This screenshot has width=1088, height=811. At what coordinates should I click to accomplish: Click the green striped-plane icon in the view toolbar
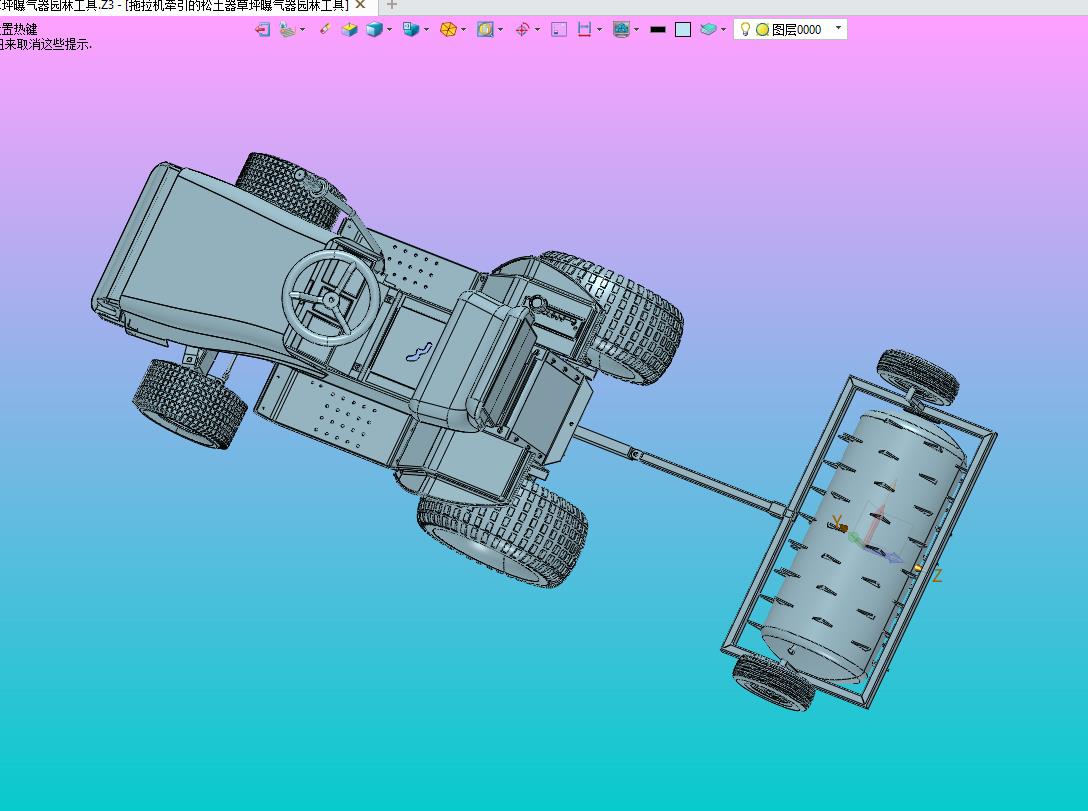[287, 29]
